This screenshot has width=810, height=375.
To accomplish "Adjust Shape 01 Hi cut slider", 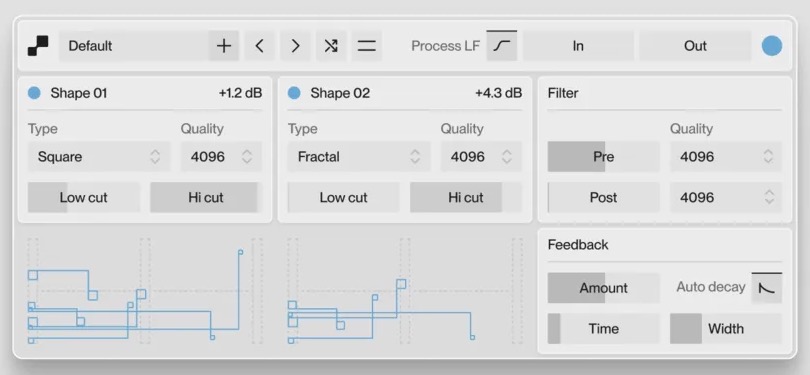I will coord(206,197).
